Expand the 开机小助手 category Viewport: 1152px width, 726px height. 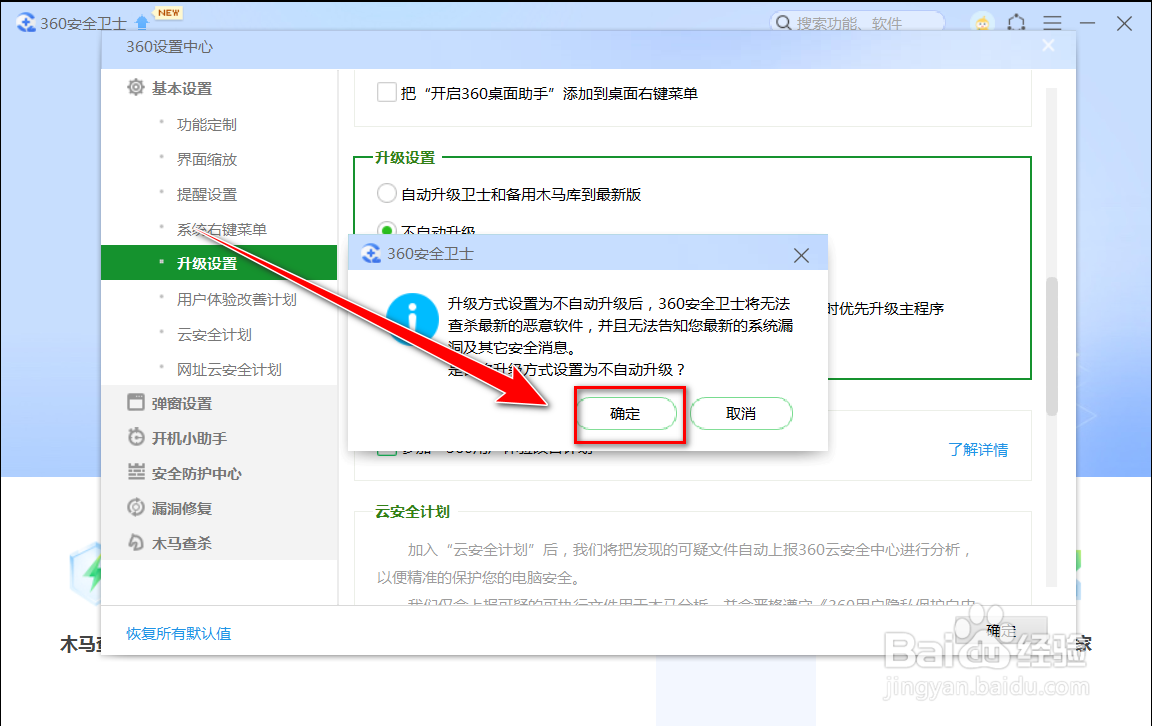coord(189,439)
